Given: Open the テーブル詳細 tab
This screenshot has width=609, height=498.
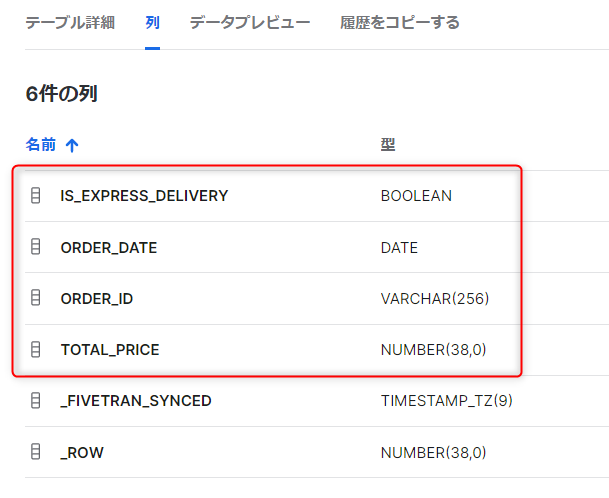Looking at the screenshot, I should pyautogui.click(x=70, y=23).
